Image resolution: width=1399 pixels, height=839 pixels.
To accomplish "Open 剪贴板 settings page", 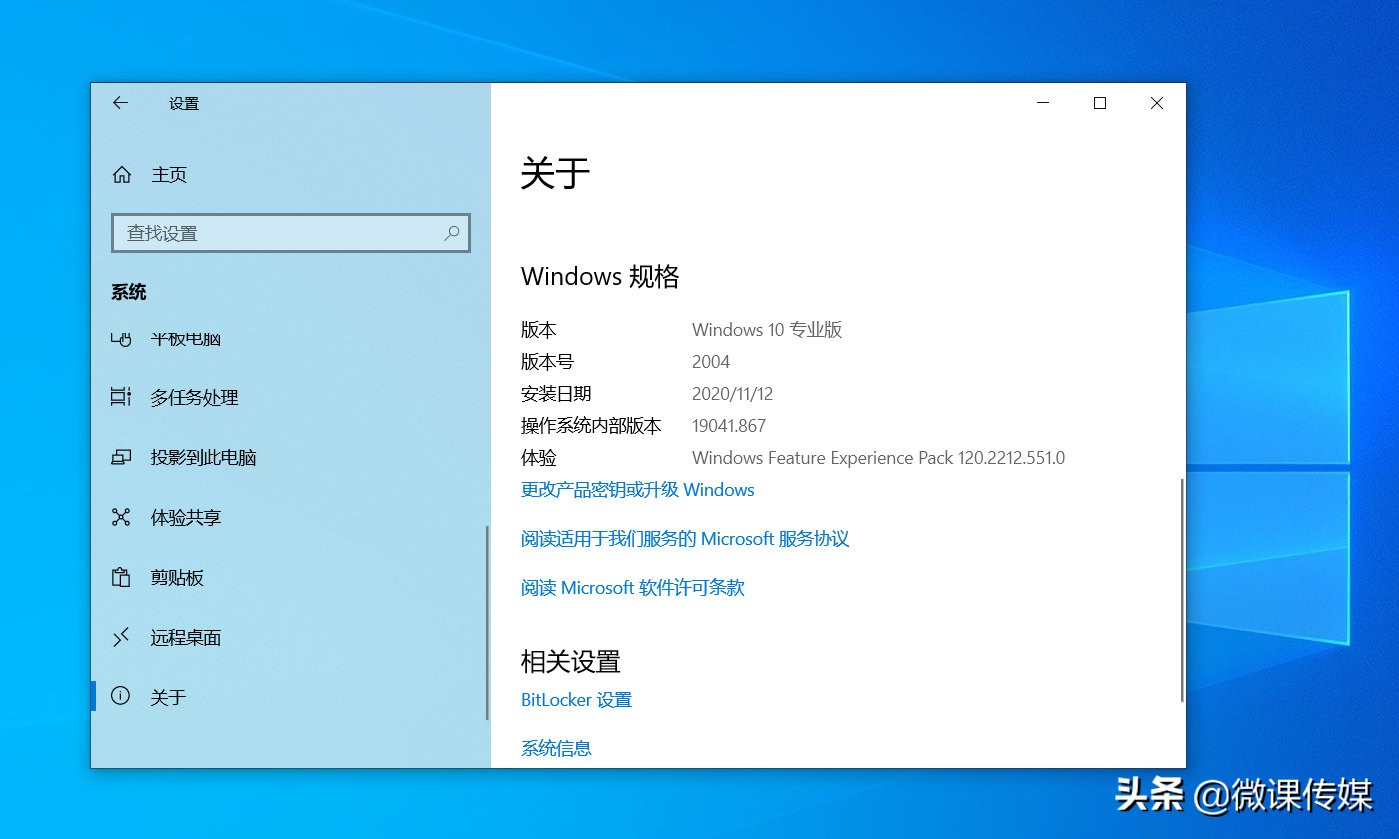I will [x=177, y=577].
